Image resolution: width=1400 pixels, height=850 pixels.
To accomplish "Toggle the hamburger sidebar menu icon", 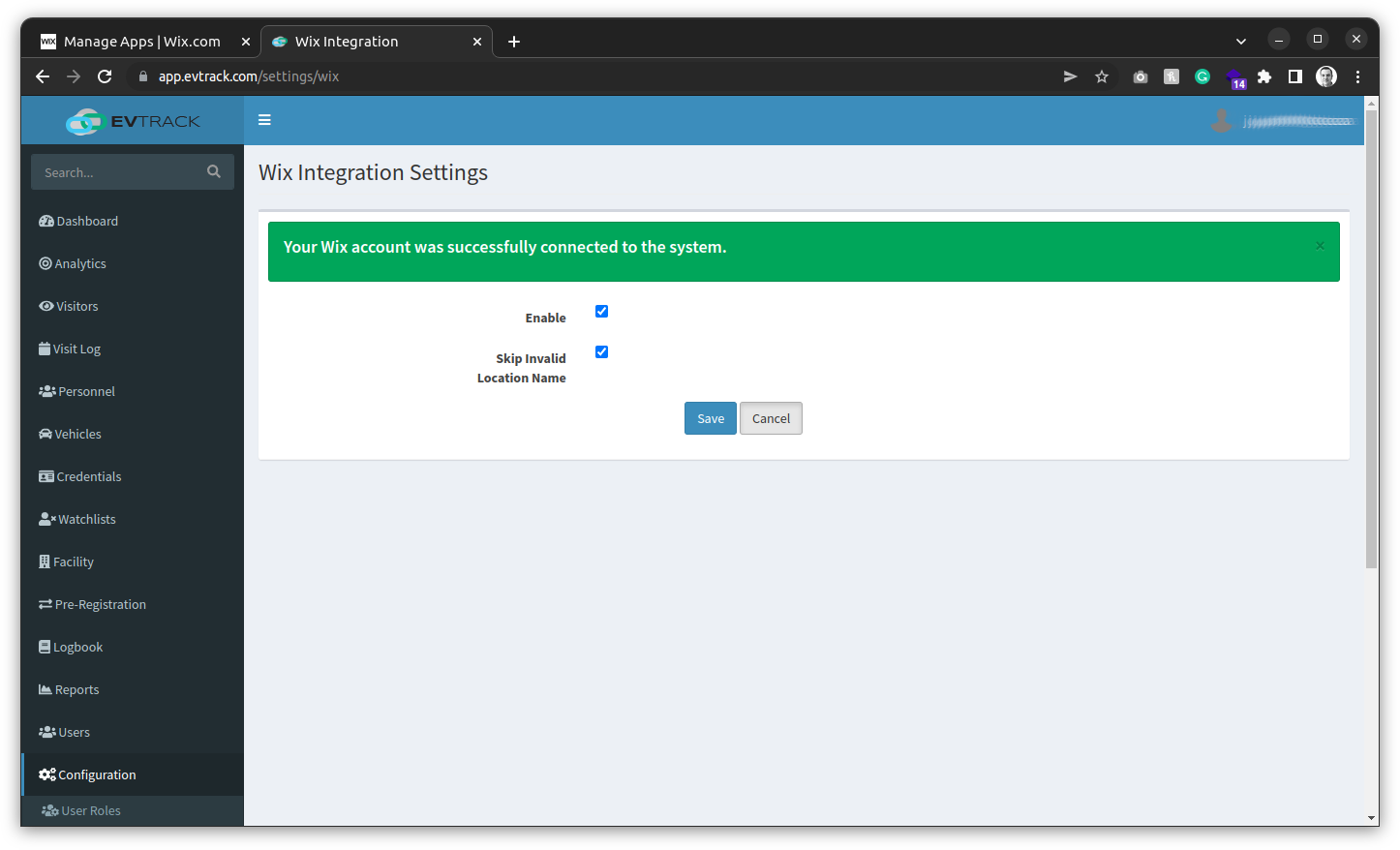I will [x=264, y=120].
